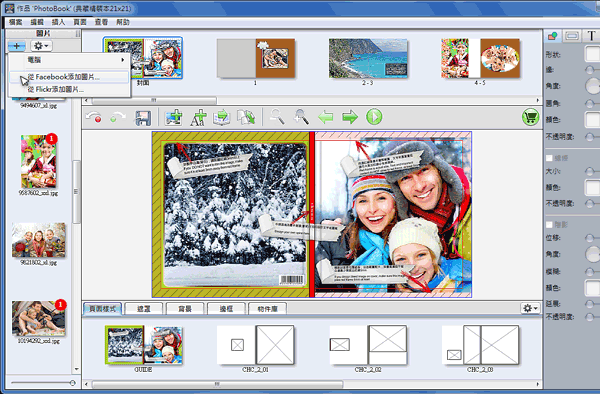Viewport: 600px width, 394px height.
Task: Click the book icon with green arrow
Action: [222, 117]
